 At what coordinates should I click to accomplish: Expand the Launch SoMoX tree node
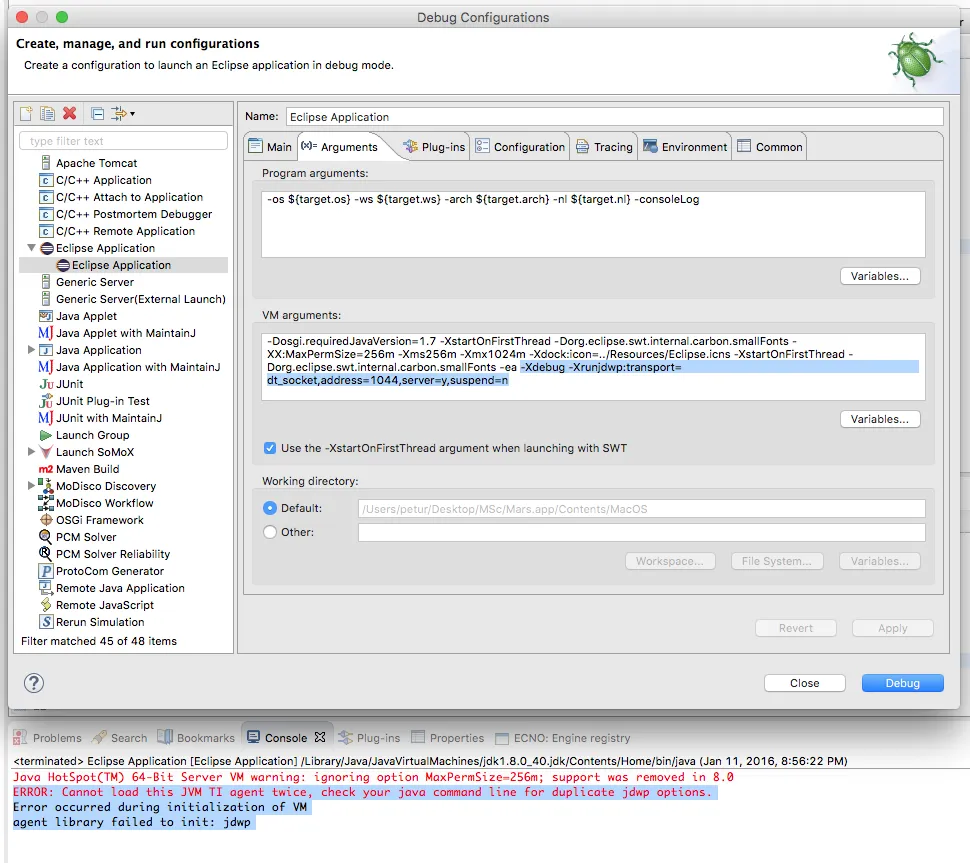pos(31,452)
